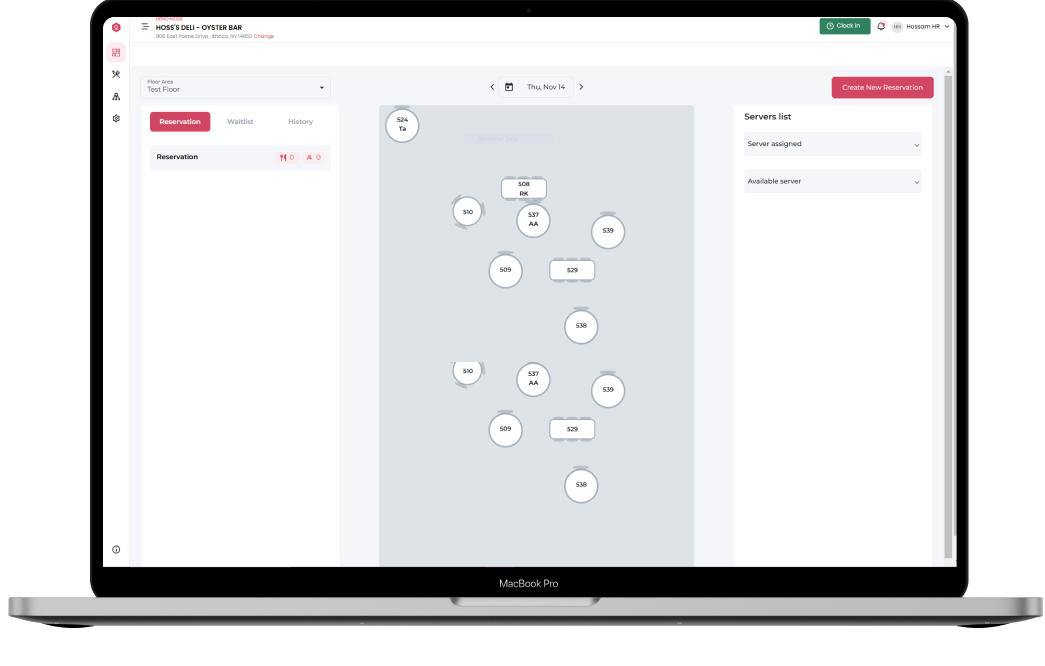Open the calendar date picker icon
Screen dimensions: 1045x666
click(509, 87)
